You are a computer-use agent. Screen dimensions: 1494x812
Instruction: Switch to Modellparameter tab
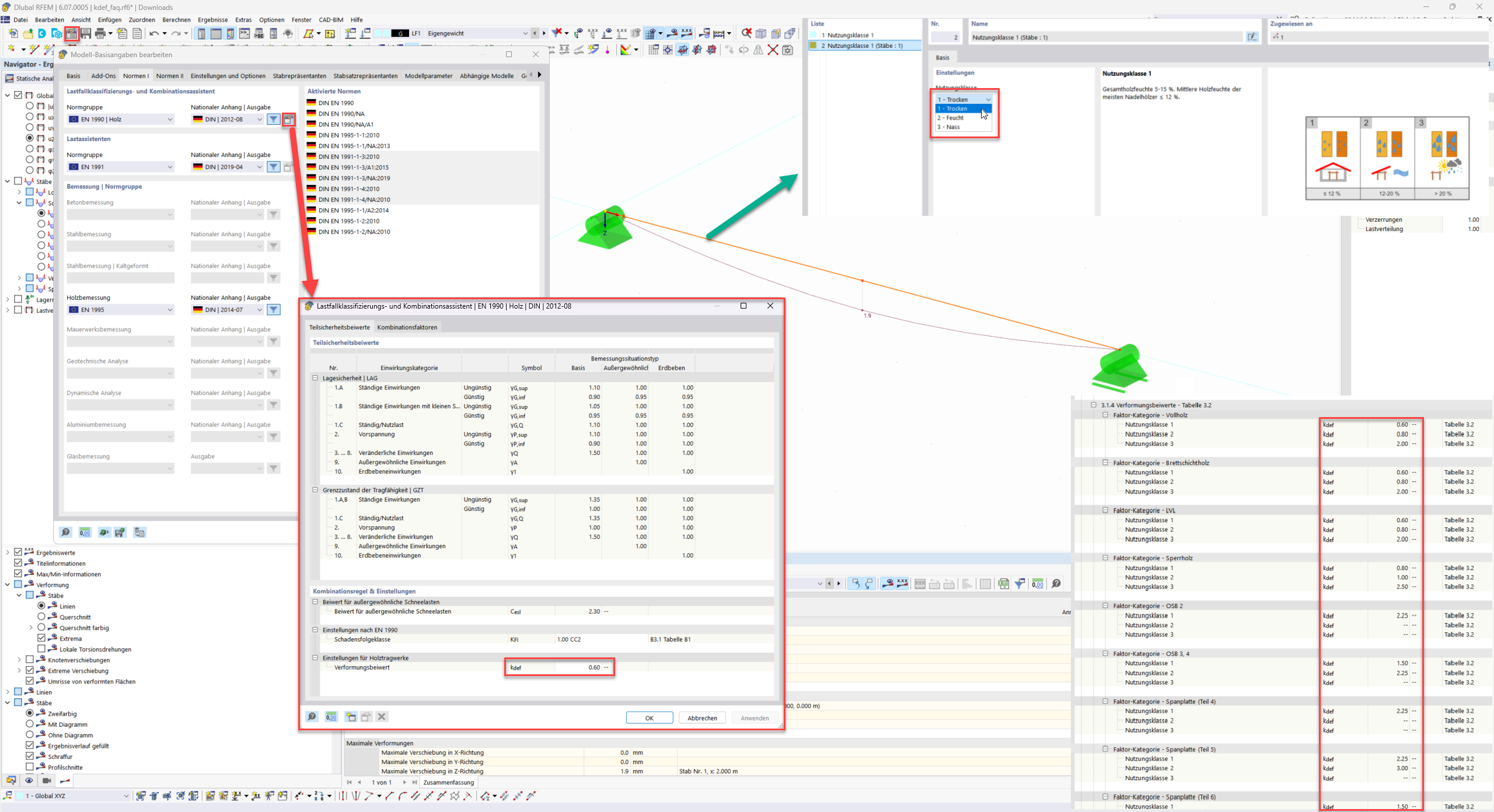pyautogui.click(x=428, y=76)
